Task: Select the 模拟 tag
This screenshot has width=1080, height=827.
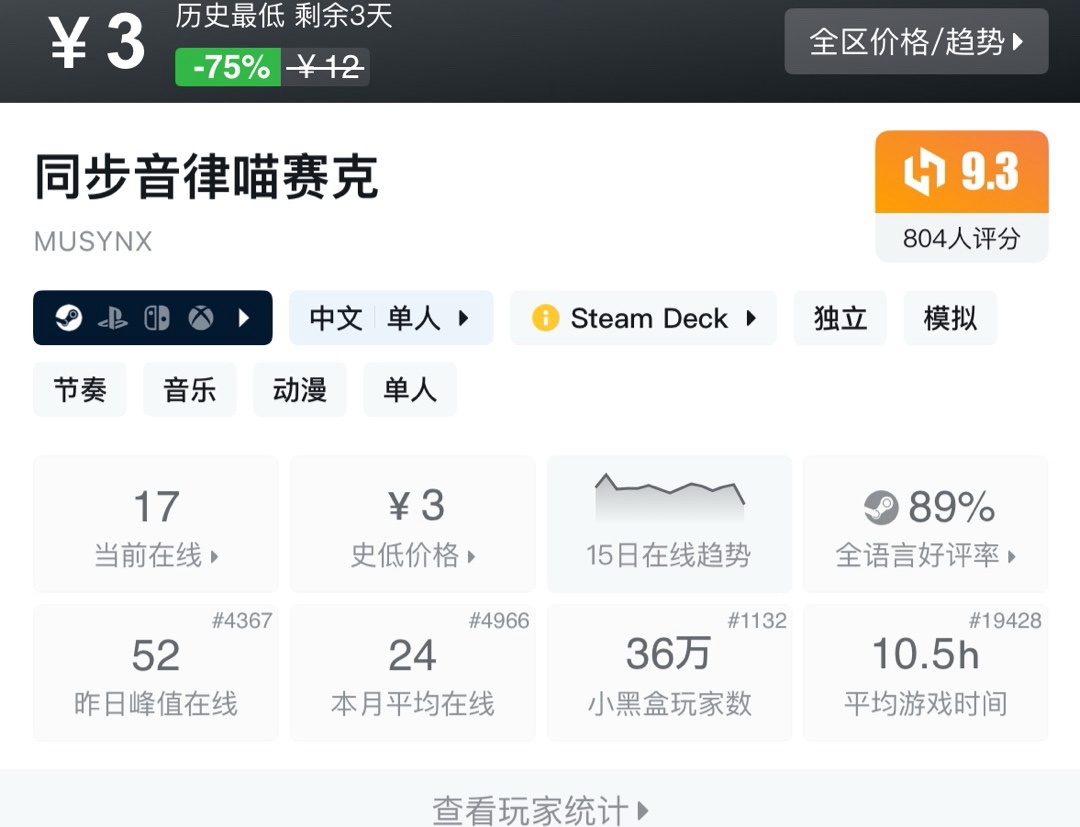Action: pyautogui.click(x=950, y=318)
